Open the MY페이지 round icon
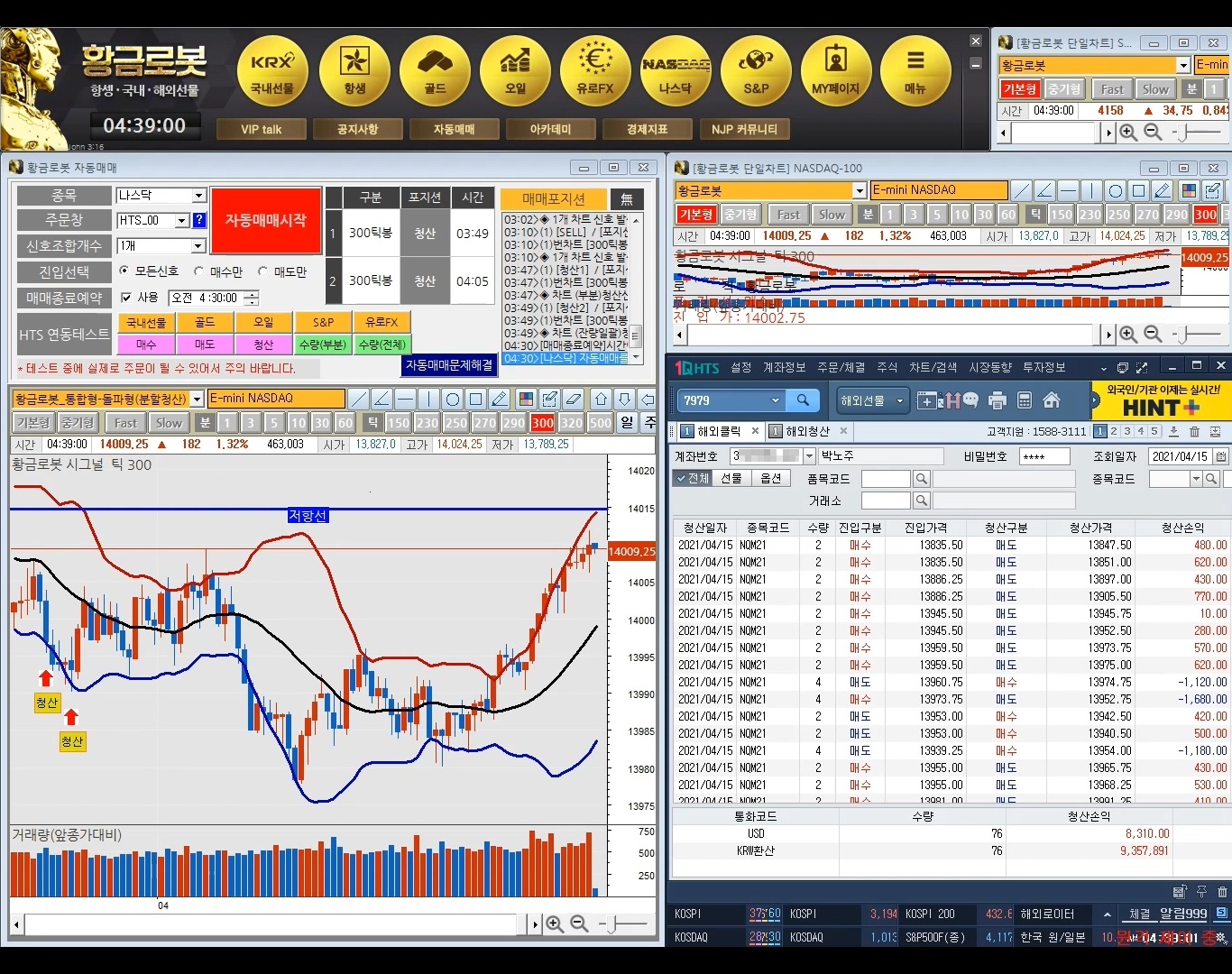This screenshot has width=1232, height=974. [836, 71]
